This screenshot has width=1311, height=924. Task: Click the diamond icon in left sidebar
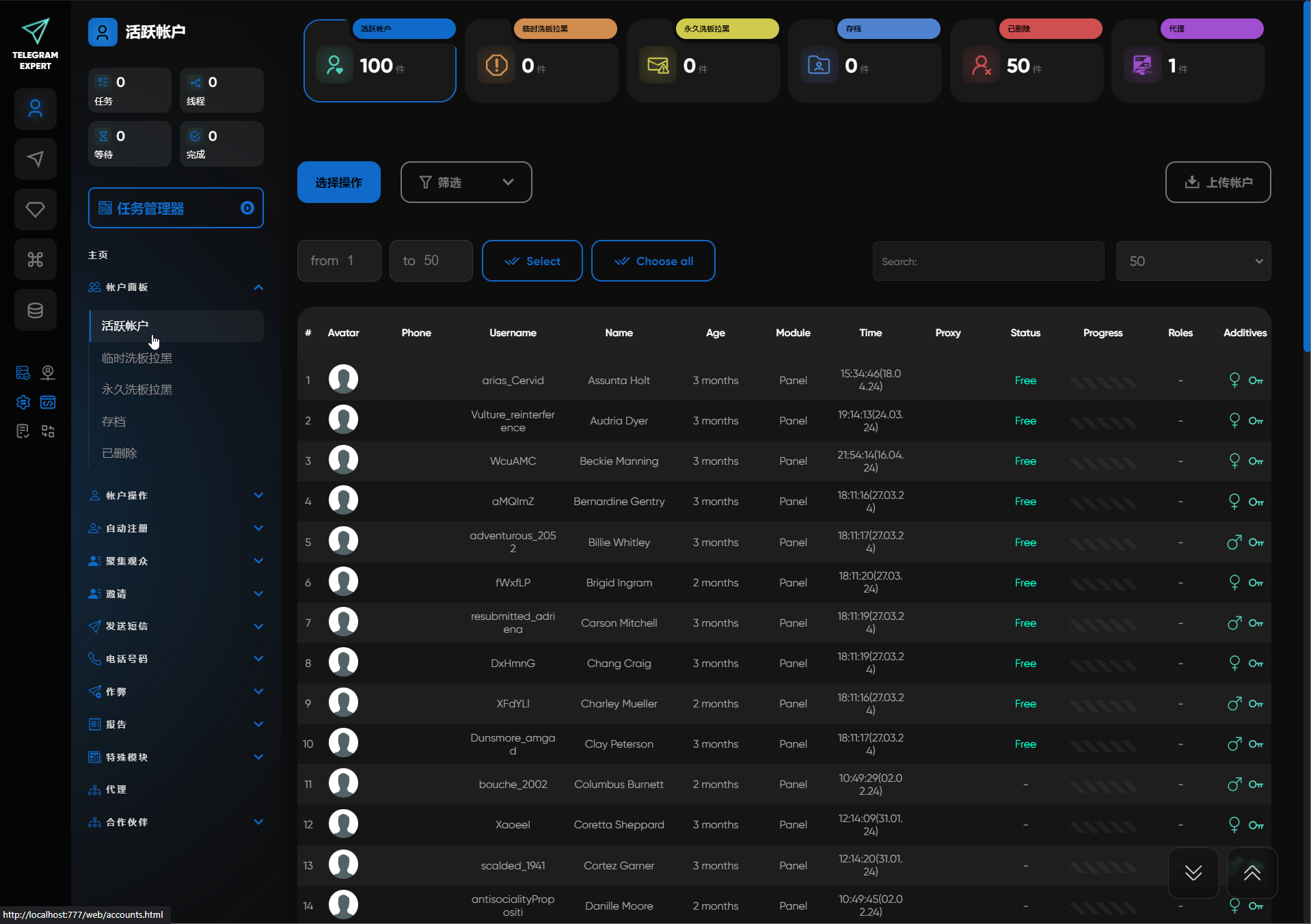point(36,209)
